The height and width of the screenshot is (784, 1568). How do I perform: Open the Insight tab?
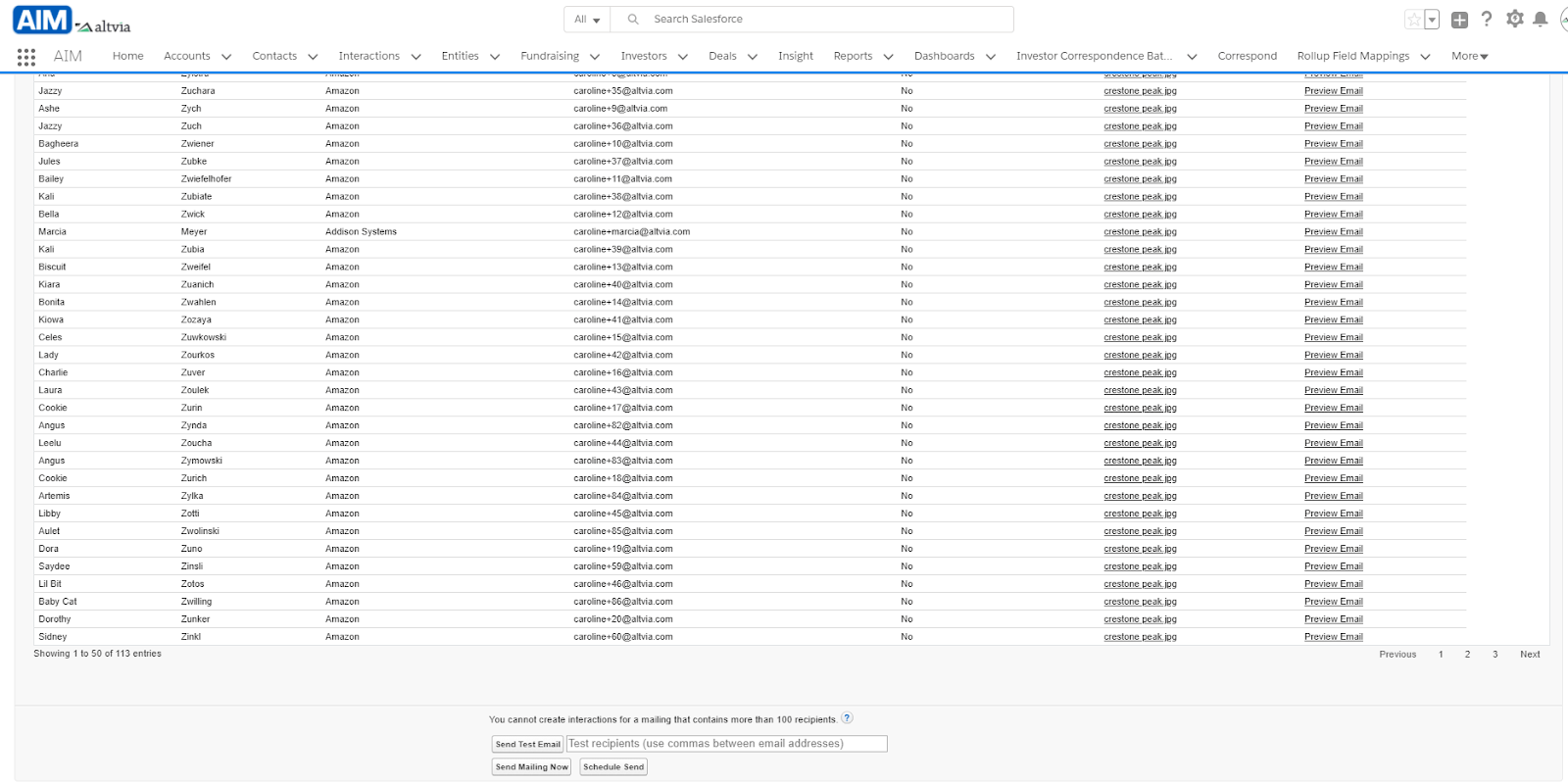796,56
